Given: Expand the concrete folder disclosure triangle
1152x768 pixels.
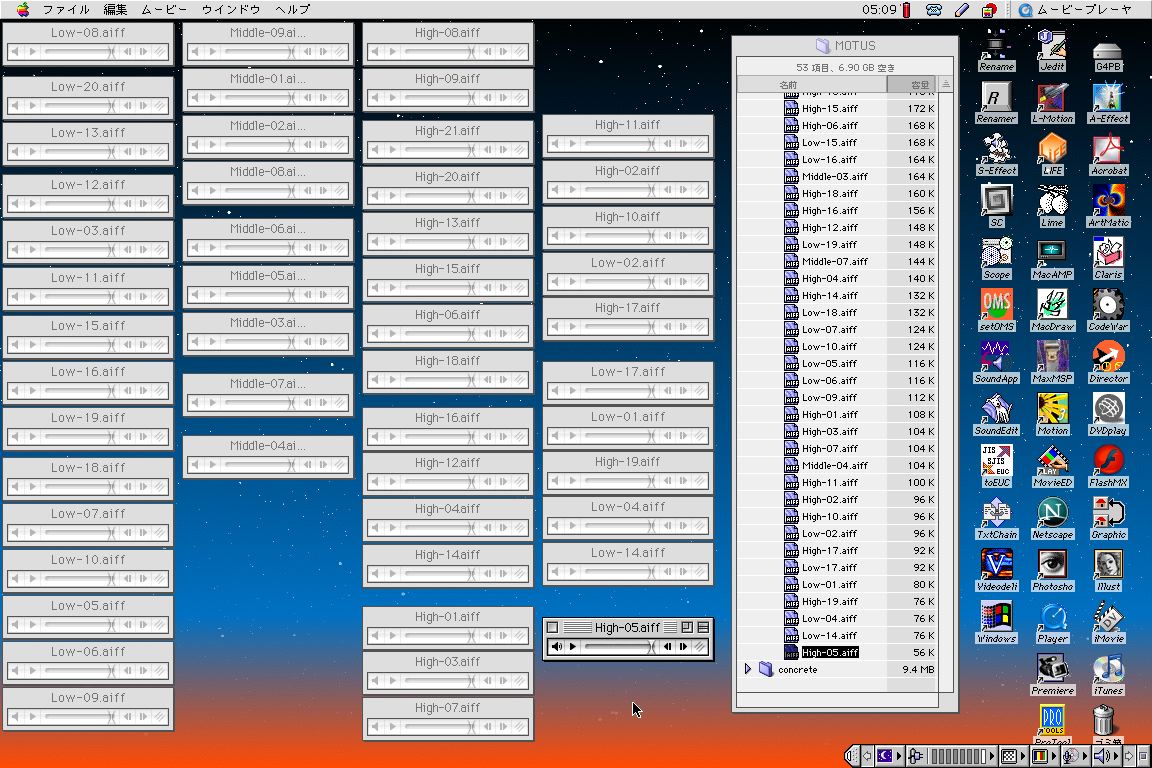Looking at the screenshot, I should coord(748,669).
